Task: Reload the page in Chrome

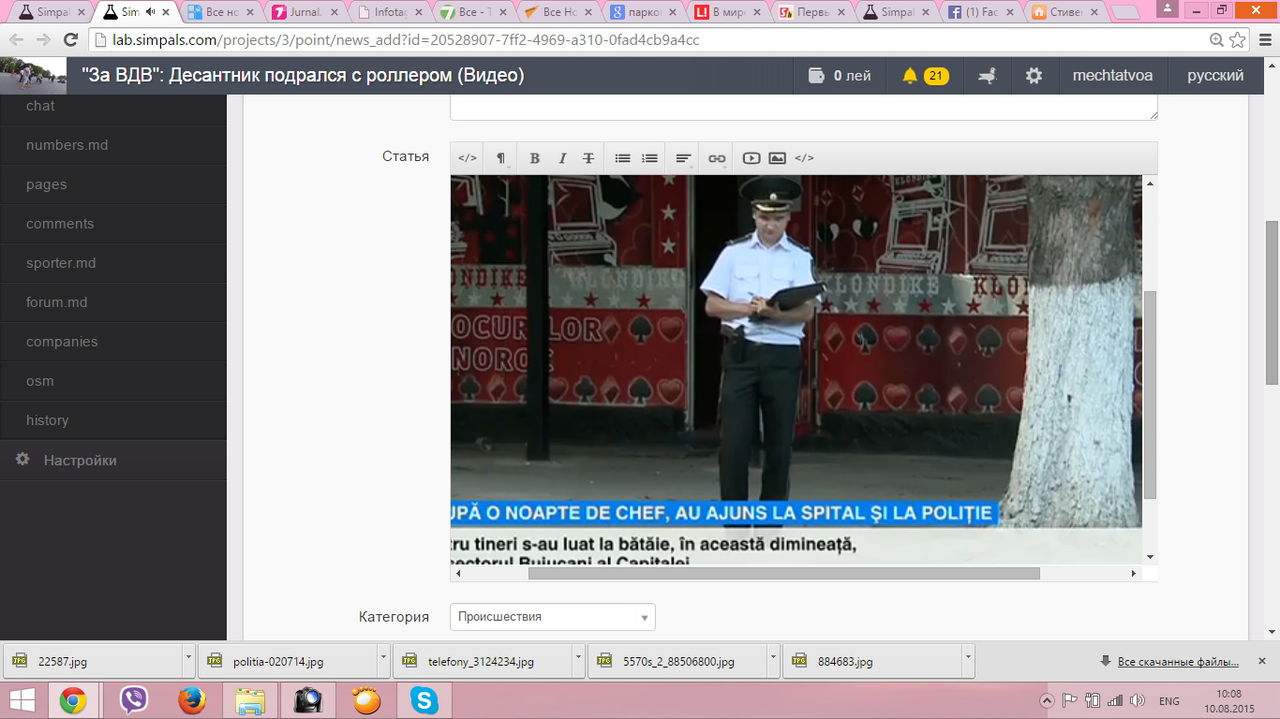Action: click(70, 40)
